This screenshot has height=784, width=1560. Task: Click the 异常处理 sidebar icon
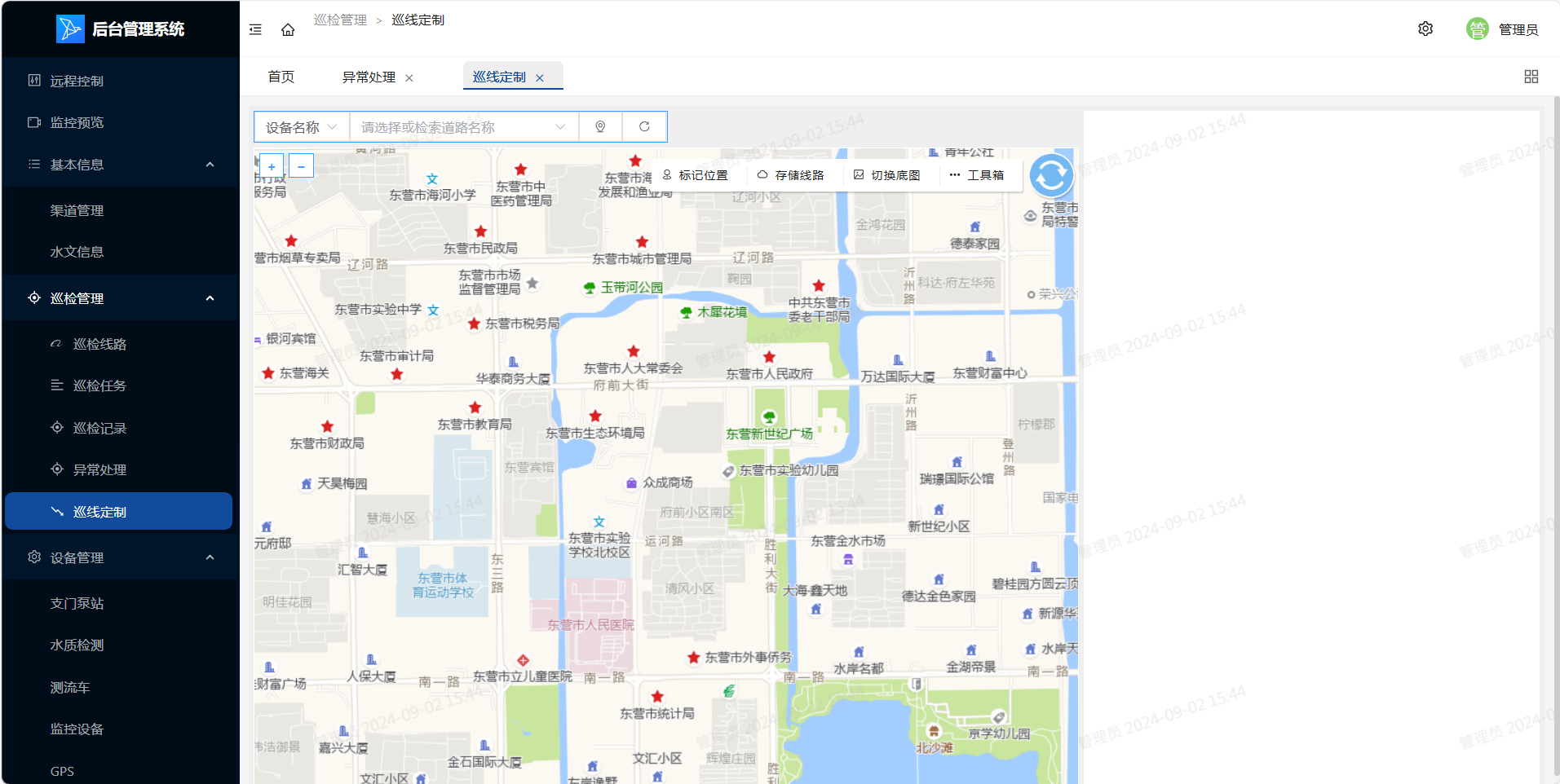point(56,469)
